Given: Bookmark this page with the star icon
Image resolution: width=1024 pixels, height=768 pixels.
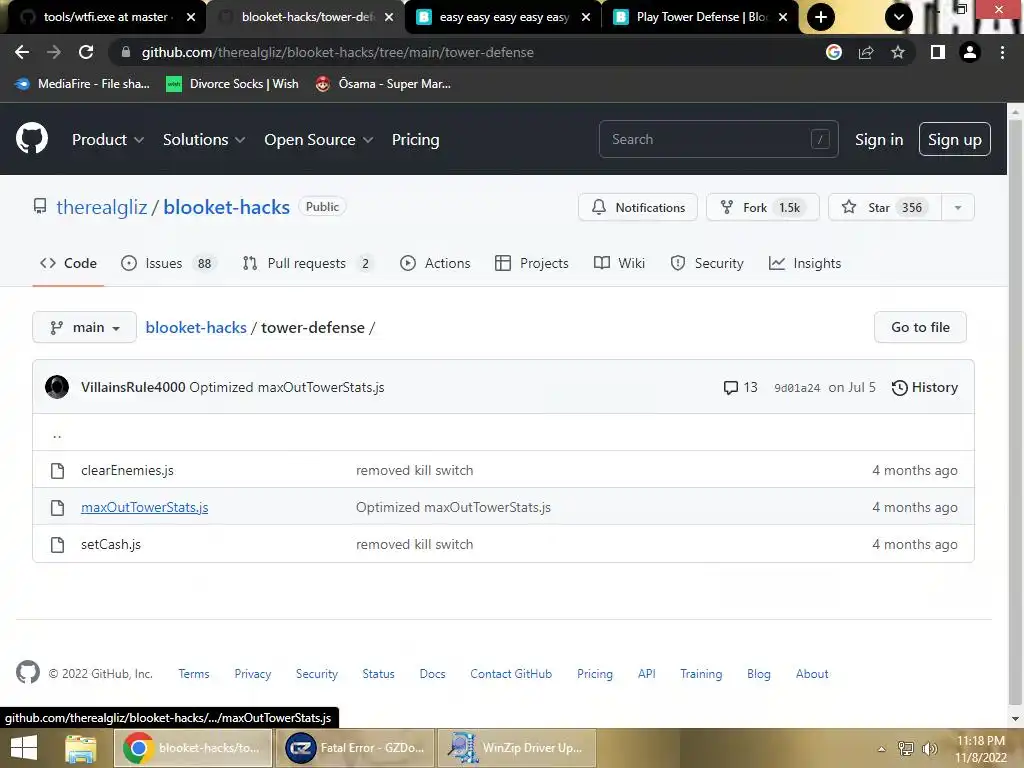Looking at the screenshot, I should click(x=898, y=52).
